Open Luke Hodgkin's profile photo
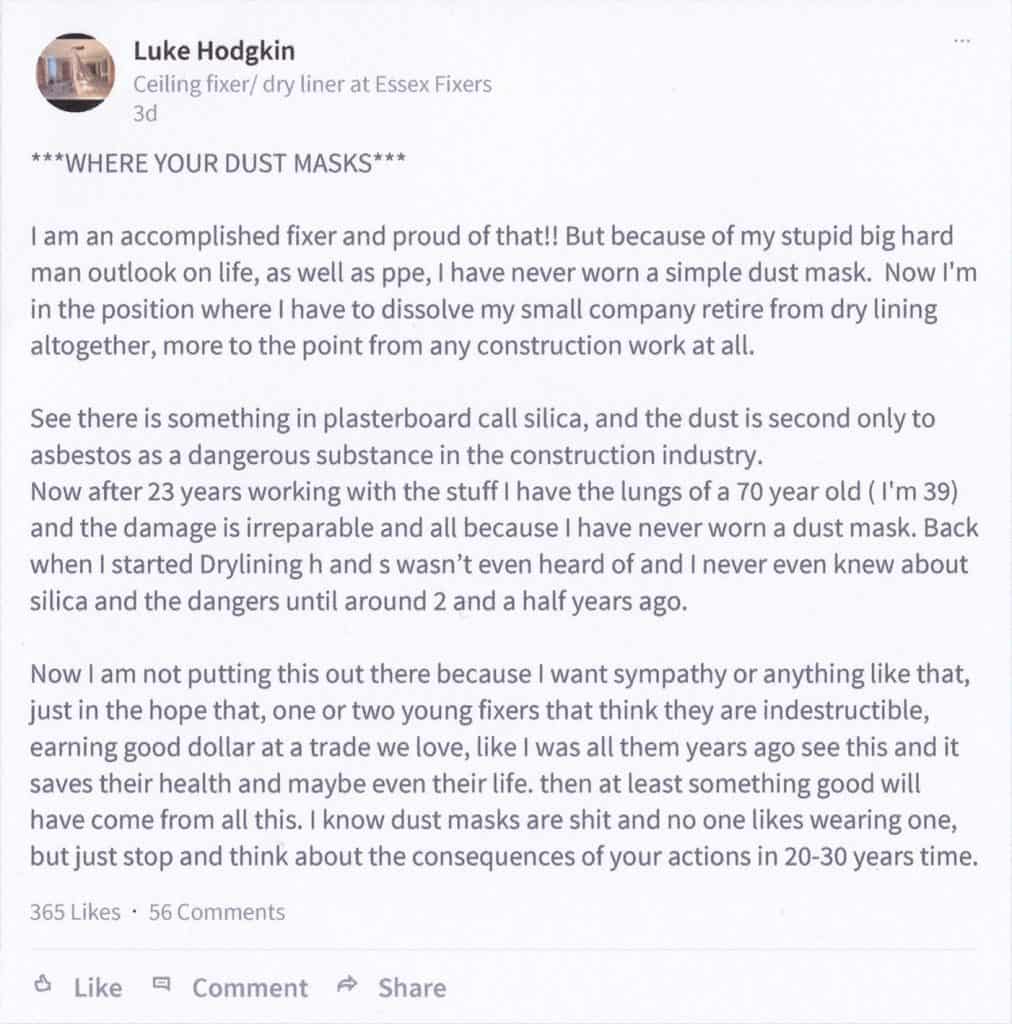Image resolution: width=1012 pixels, height=1024 pixels. pyautogui.click(x=76, y=72)
